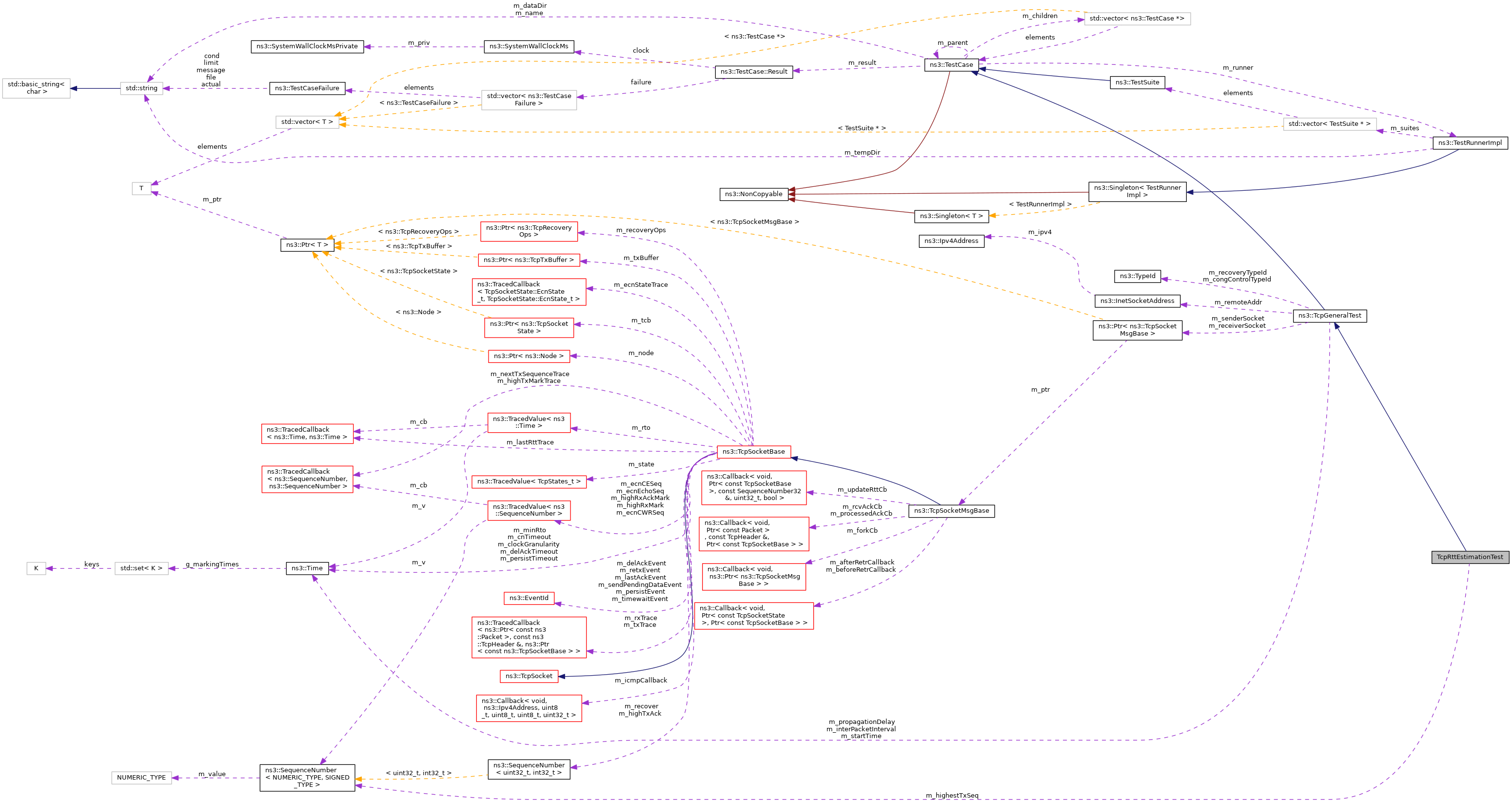1512x802 pixels.
Task: Click the m_senderSocket edge label
Action: [x=1237, y=319]
